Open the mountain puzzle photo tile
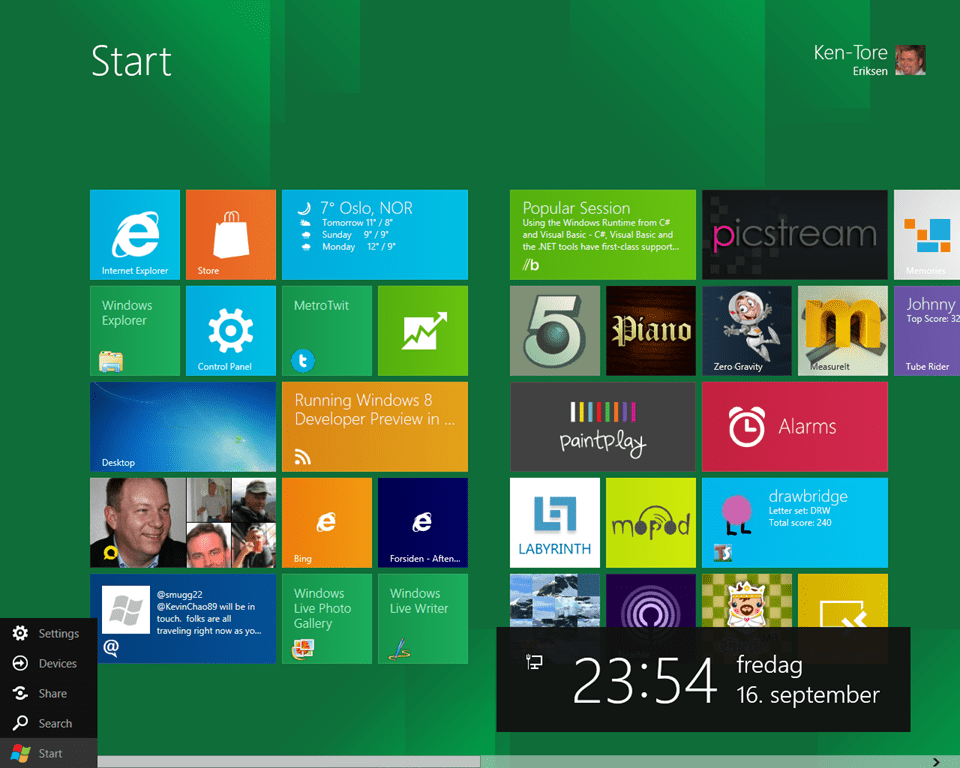Image resolution: width=960 pixels, height=768 pixels. 555,600
